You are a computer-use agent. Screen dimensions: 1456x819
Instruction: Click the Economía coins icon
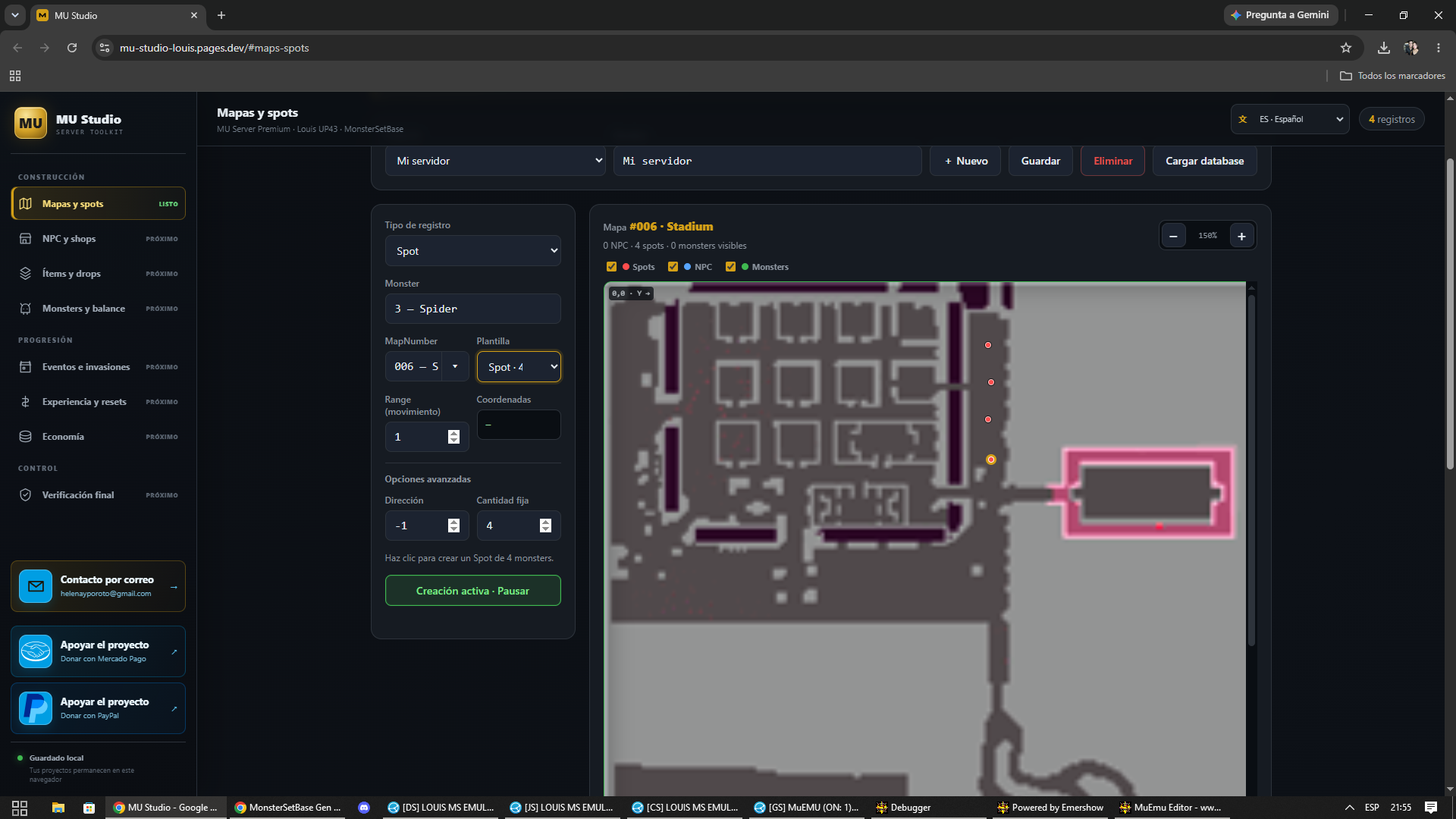tap(25, 437)
